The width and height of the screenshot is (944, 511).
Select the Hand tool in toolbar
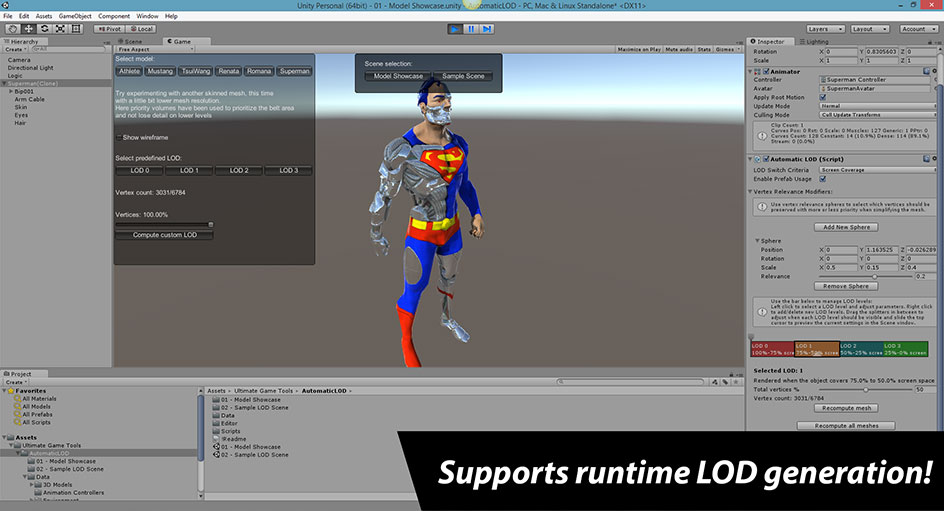point(13,29)
